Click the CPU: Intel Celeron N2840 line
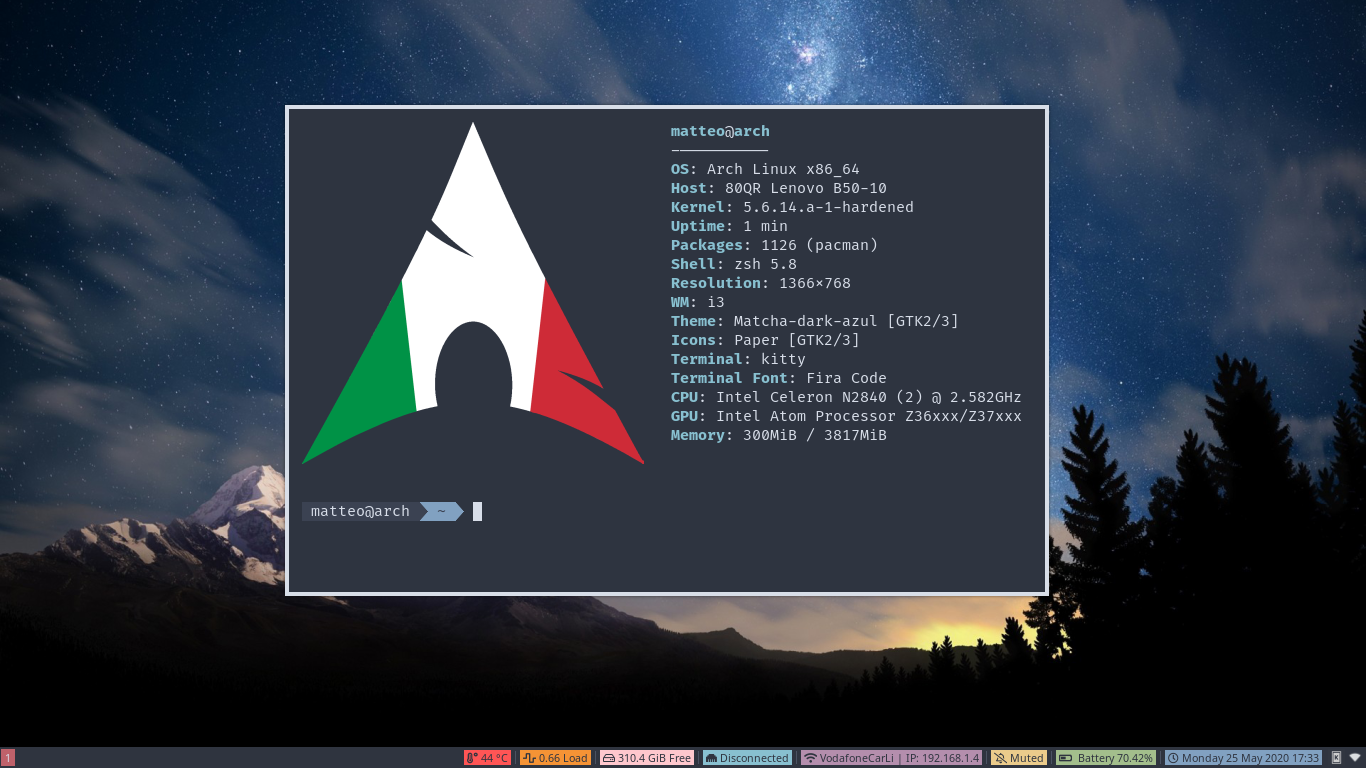Screen dimensions: 1366x768 [846, 397]
